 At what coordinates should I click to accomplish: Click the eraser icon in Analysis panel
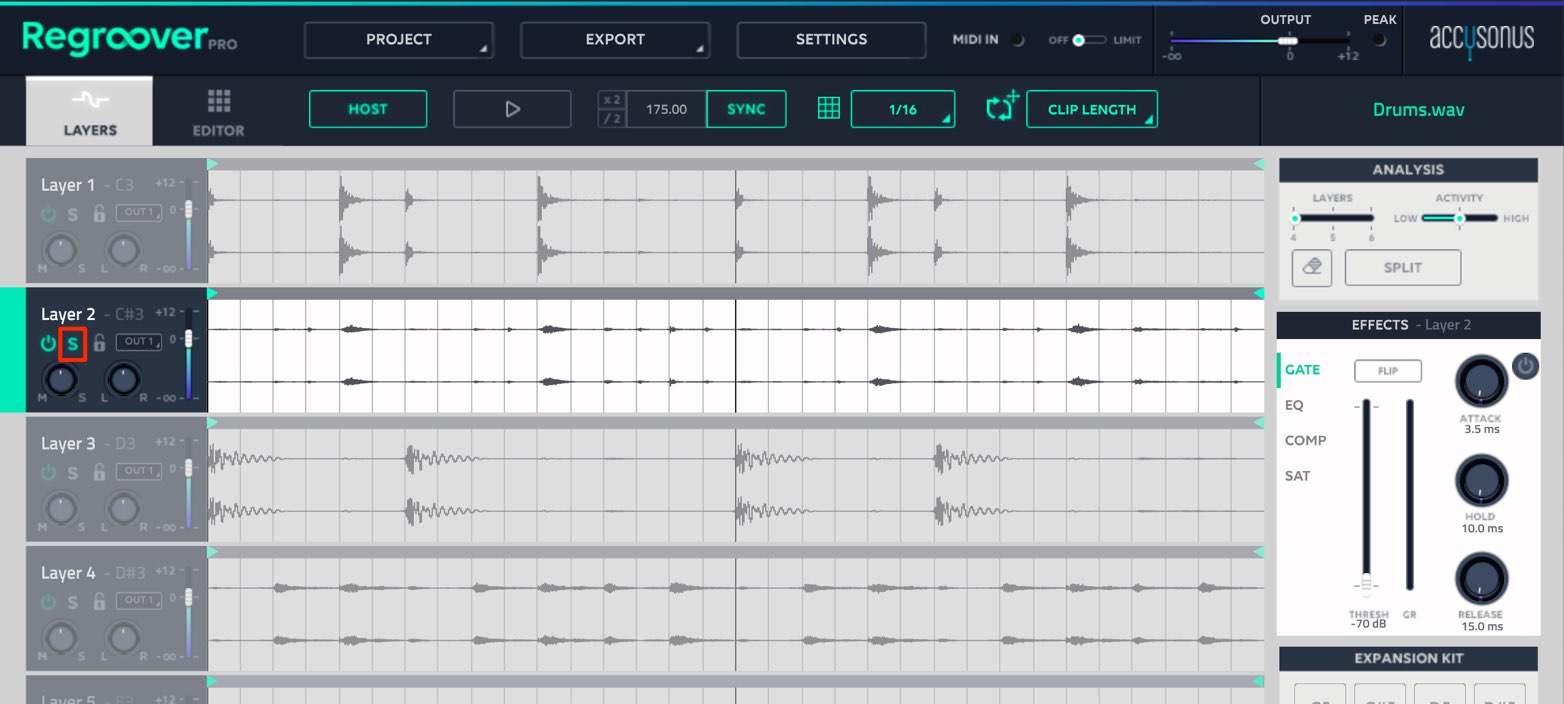click(x=1311, y=268)
